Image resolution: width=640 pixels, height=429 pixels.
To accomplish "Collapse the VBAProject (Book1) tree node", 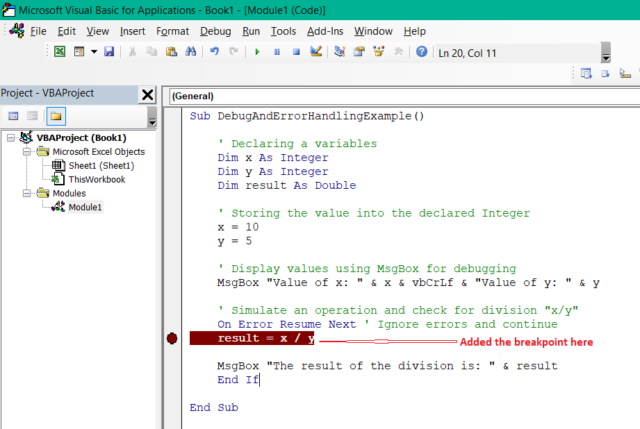I will point(11,137).
